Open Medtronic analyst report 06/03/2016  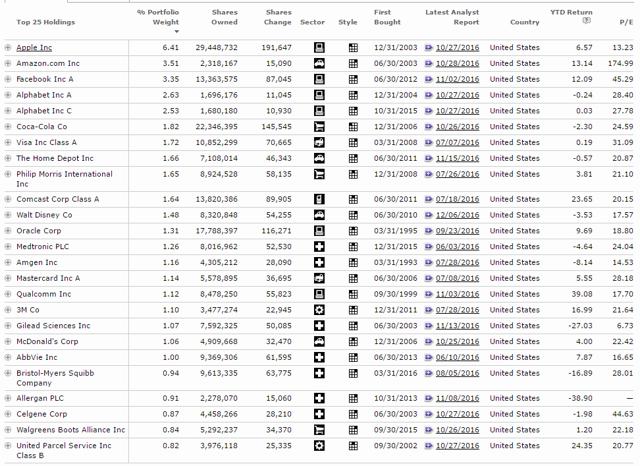coord(457,247)
